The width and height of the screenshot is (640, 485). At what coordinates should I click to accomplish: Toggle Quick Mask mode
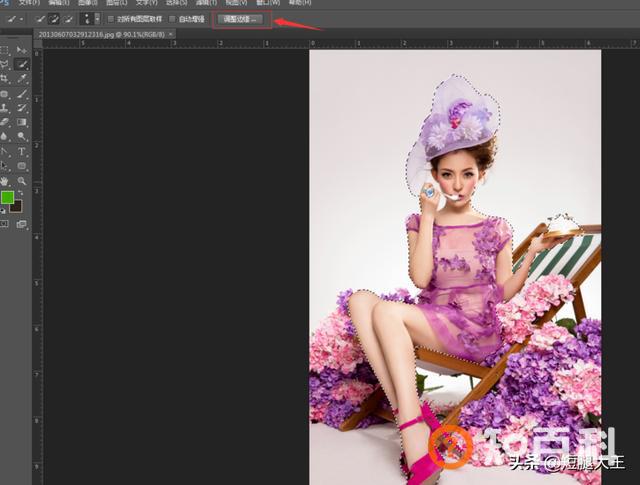pyautogui.click(x=4, y=224)
